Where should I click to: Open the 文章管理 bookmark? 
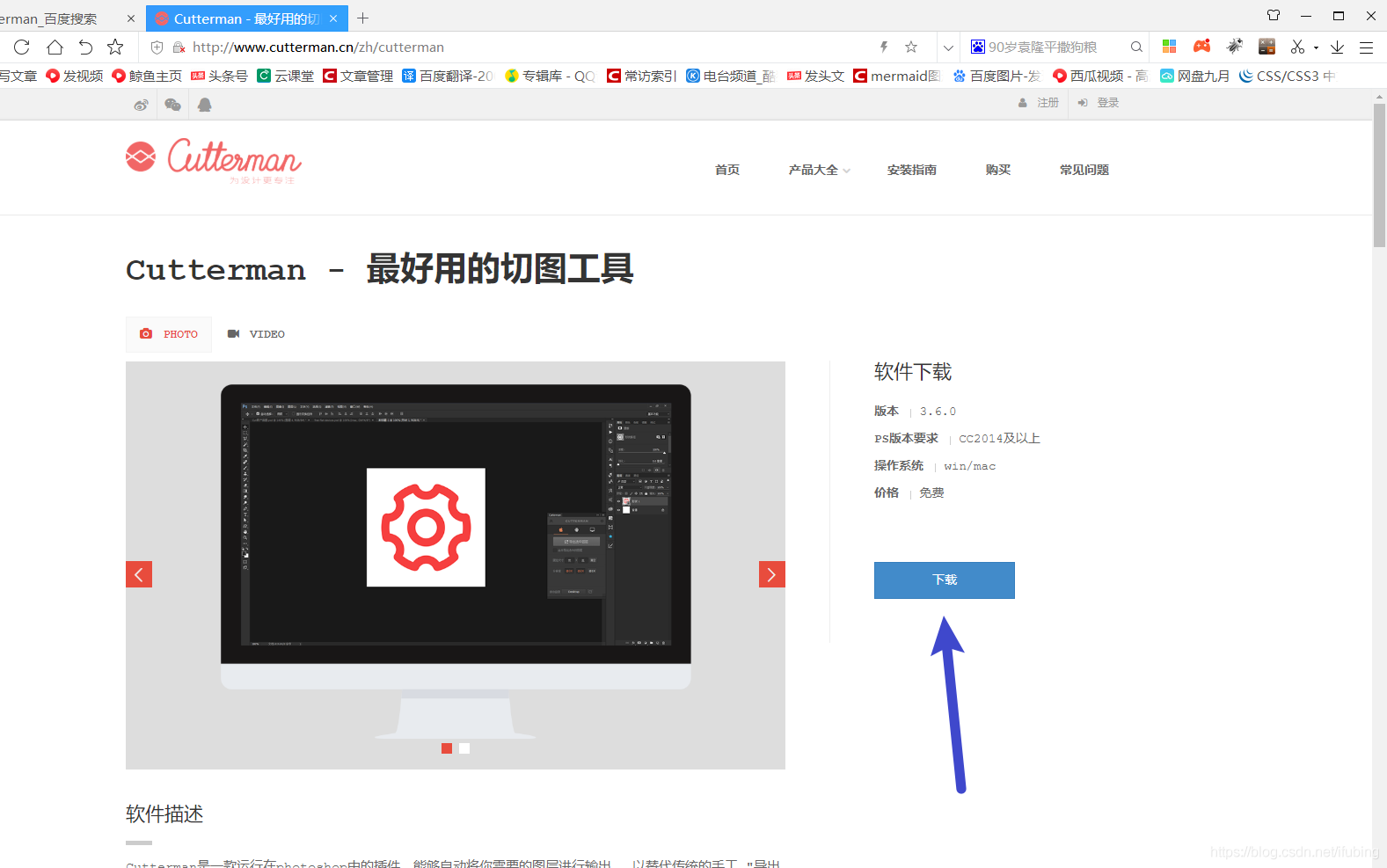(x=358, y=77)
